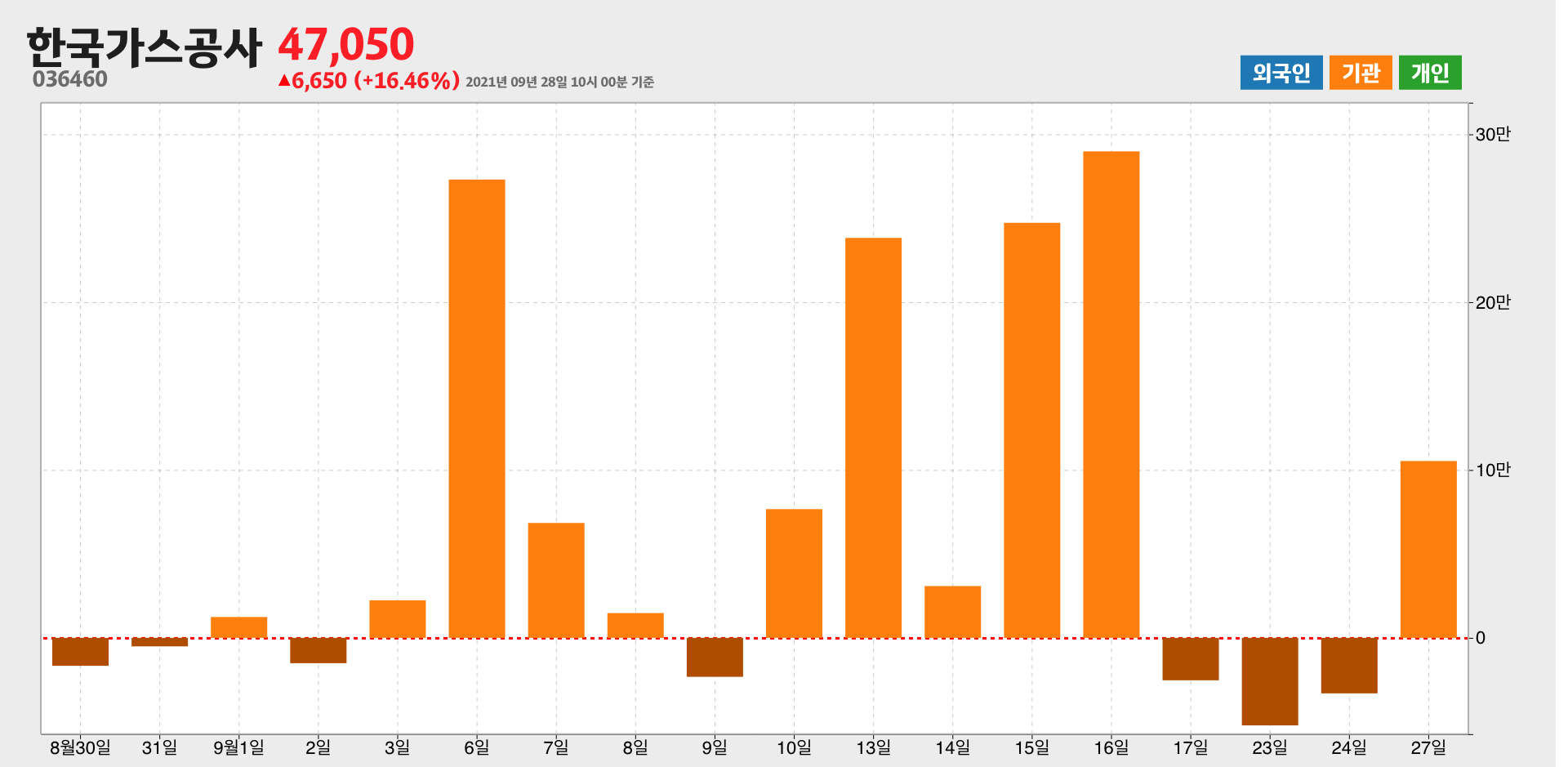The image size is (1568, 767).
Task: Click the 17일 x-axis label
Action: (1191, 747)
